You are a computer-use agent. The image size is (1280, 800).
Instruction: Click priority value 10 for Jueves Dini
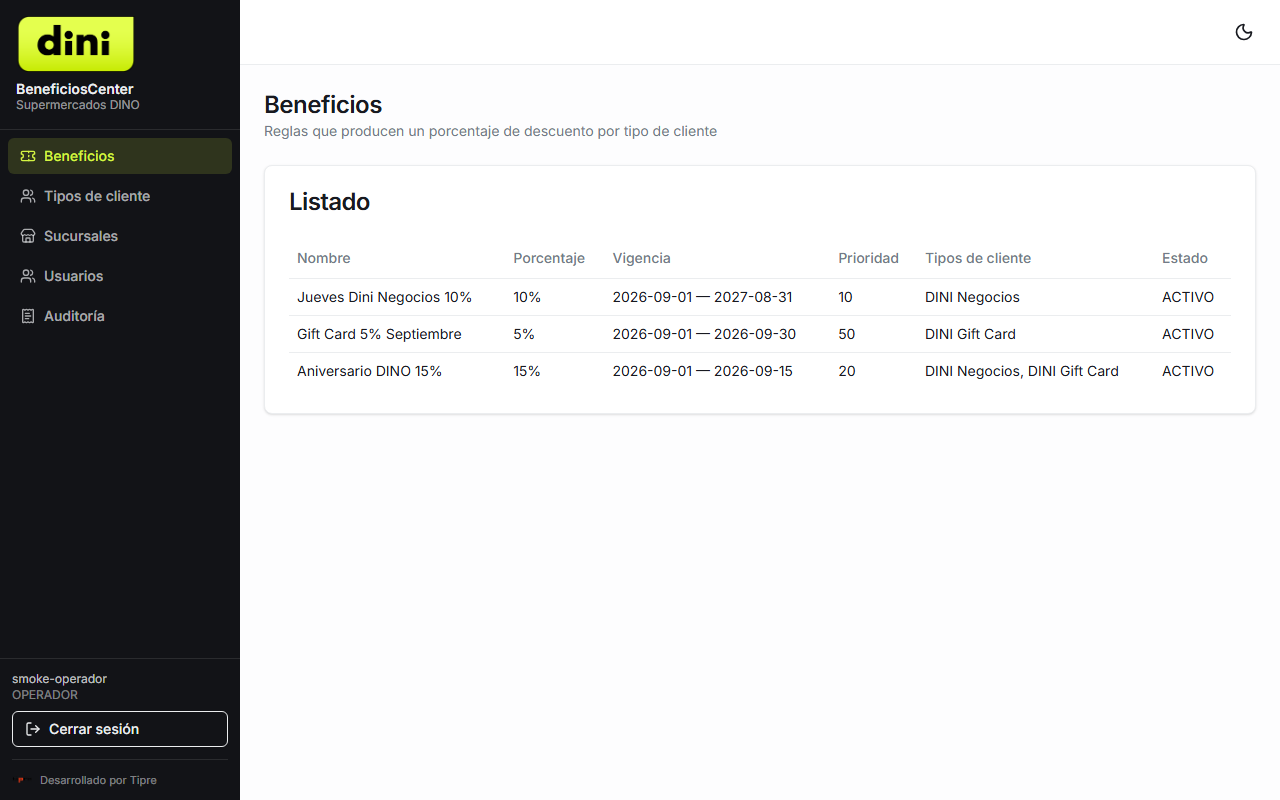(x=846, y=297)
